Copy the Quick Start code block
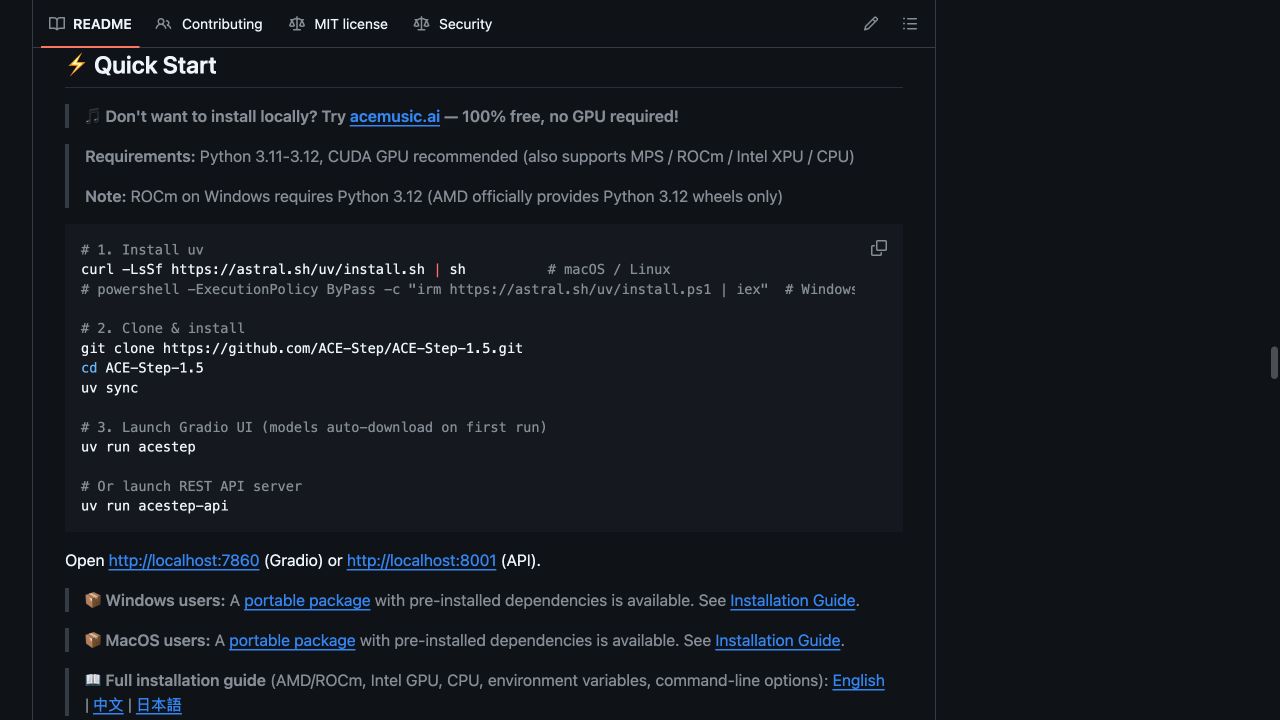Screen dimensions: 1280x720 pyautogui.click(x=879, y=248)
